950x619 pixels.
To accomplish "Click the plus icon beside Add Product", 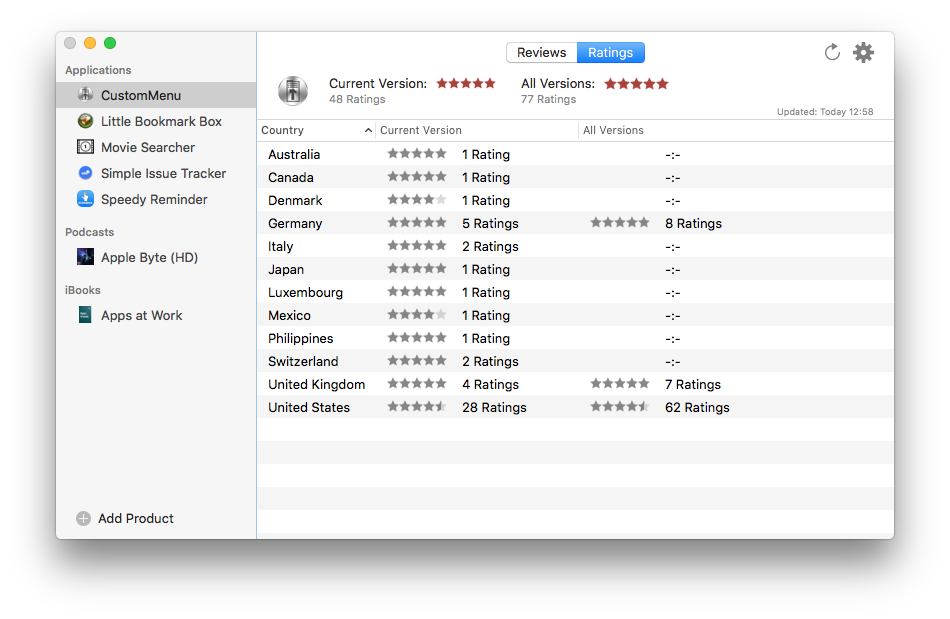I will coord(84,518).
